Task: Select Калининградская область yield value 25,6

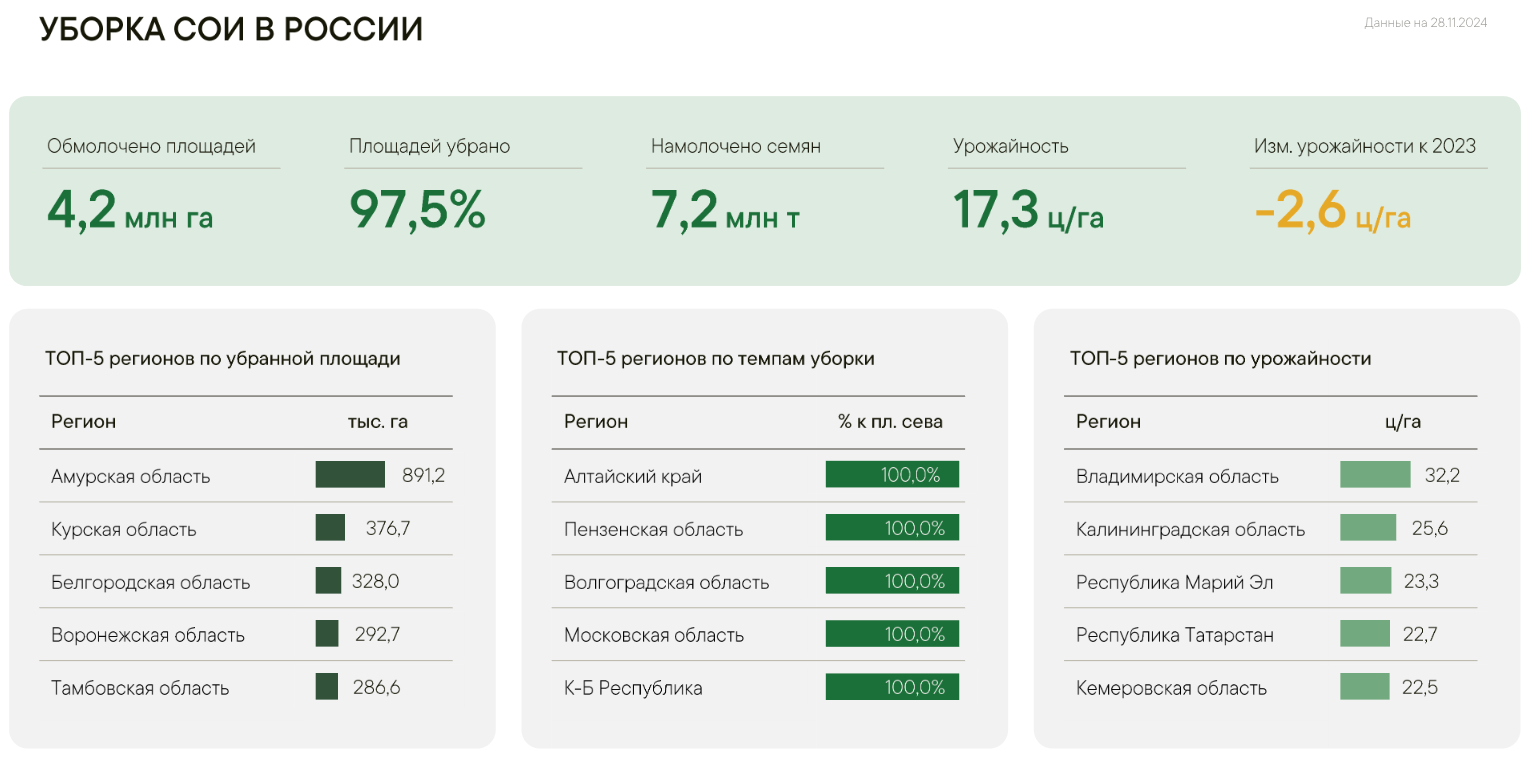Action: click(1430, 528)
